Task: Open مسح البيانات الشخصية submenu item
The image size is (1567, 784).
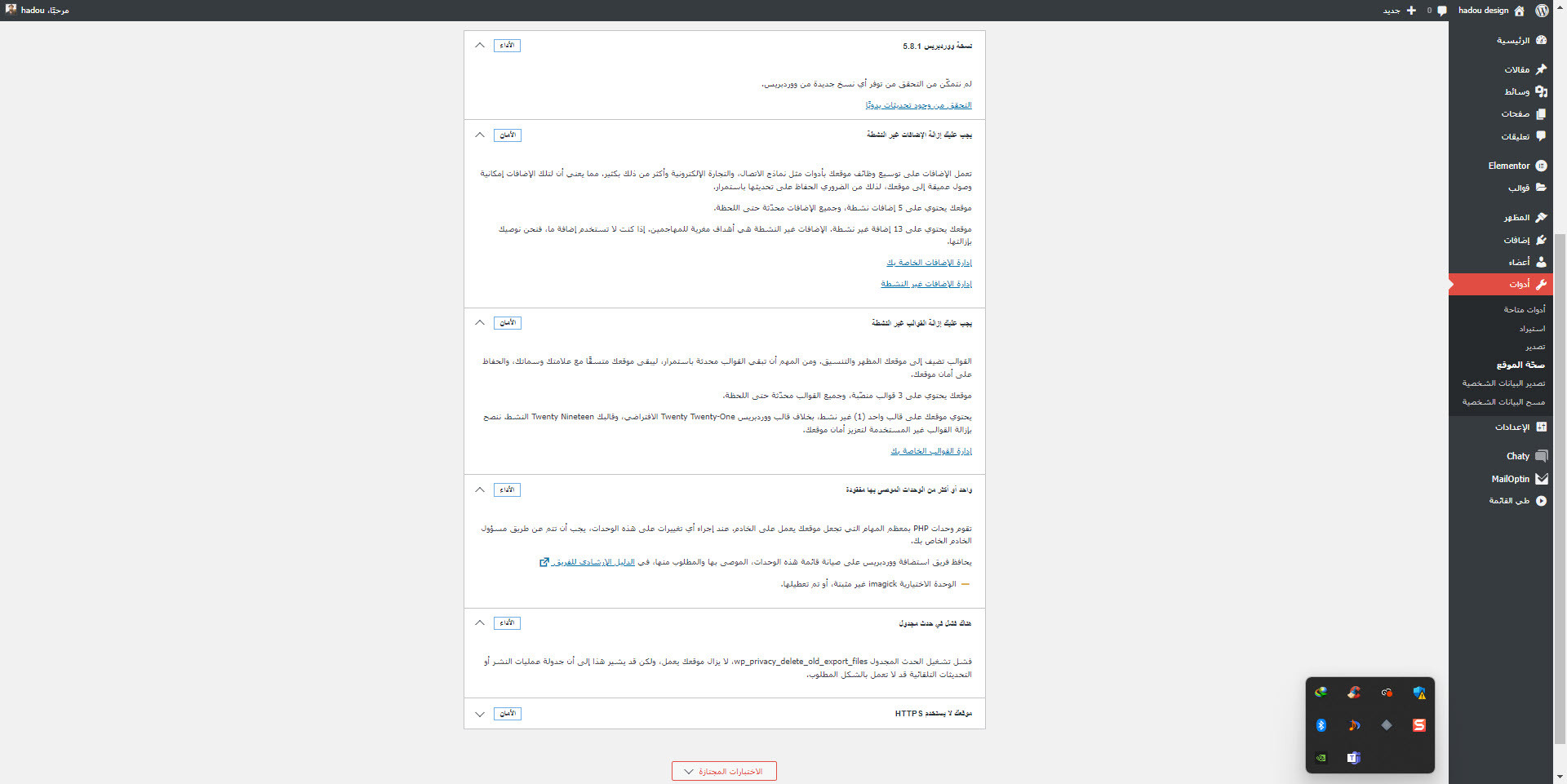Action: coord(1503,402)
